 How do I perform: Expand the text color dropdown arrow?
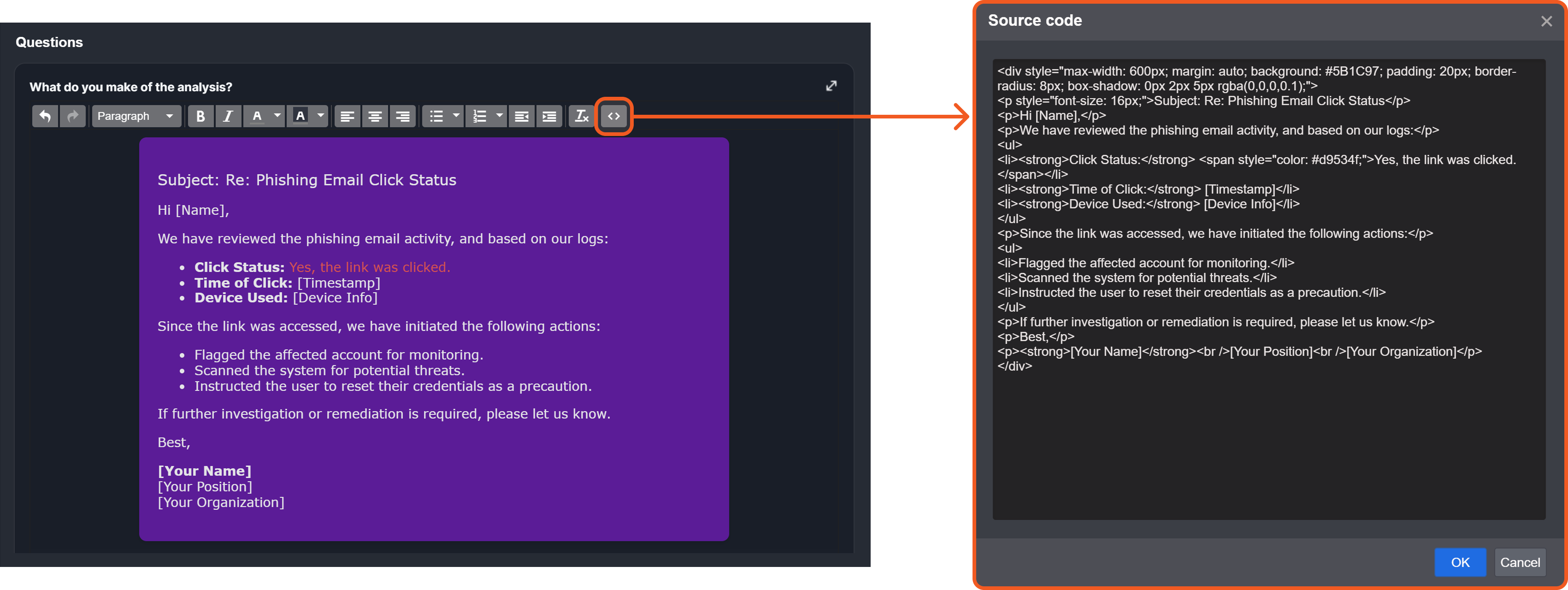[277, 116]
